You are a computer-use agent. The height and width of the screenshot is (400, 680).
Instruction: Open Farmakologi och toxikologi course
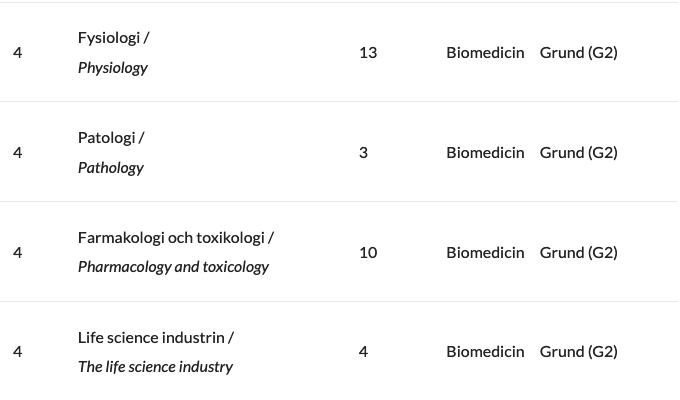click(x=172, y=238)
